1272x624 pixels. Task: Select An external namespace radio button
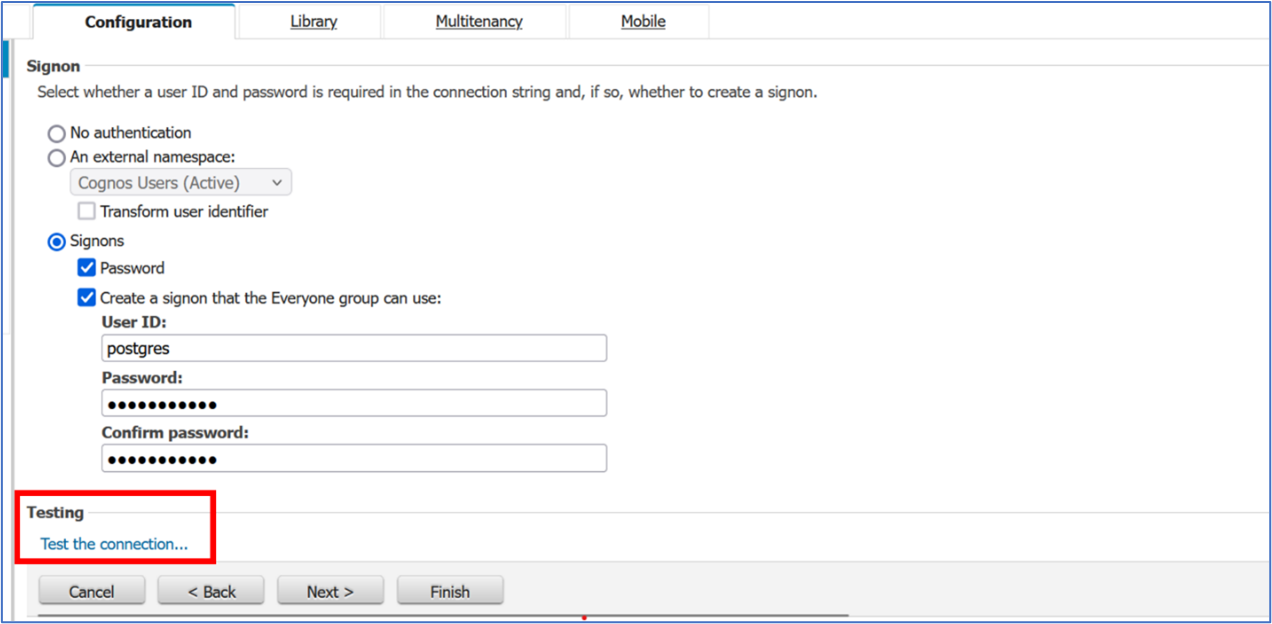pyautogui.click(x=57, y=158)
